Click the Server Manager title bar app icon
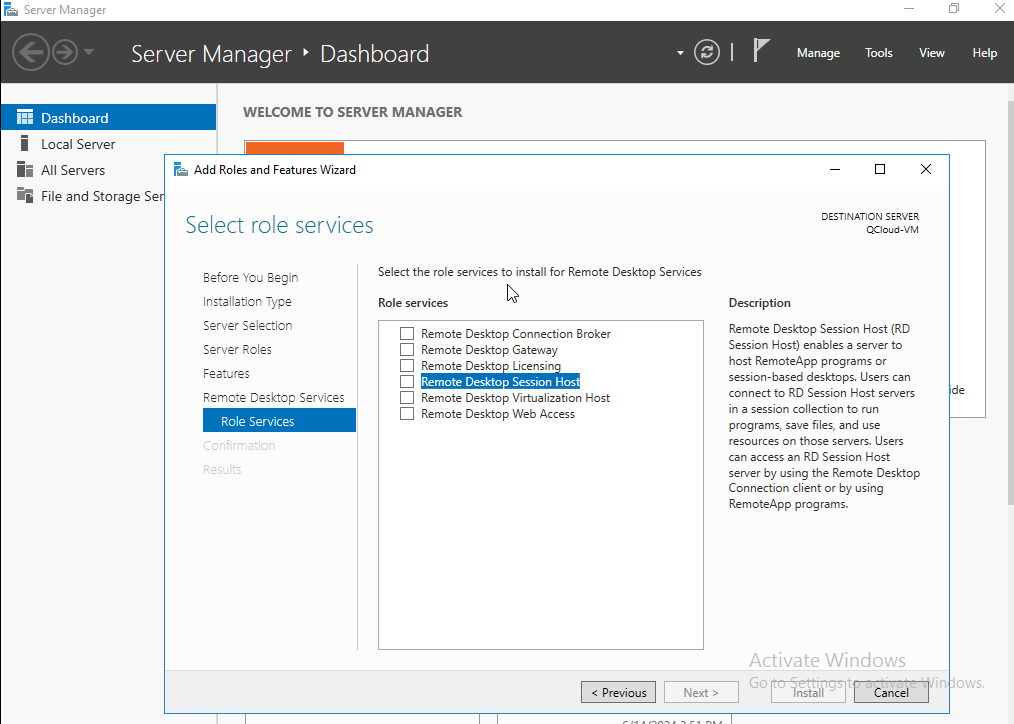This screenshot has height=724, width=1014. [10, 10]
